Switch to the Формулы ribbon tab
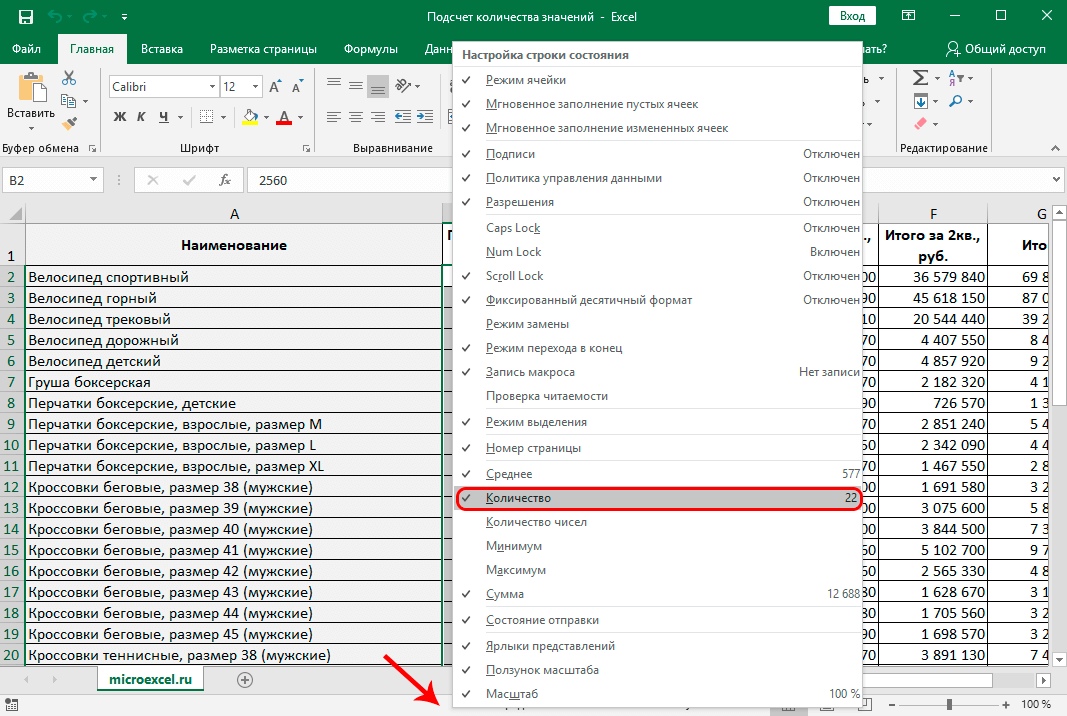 [371, 49]
